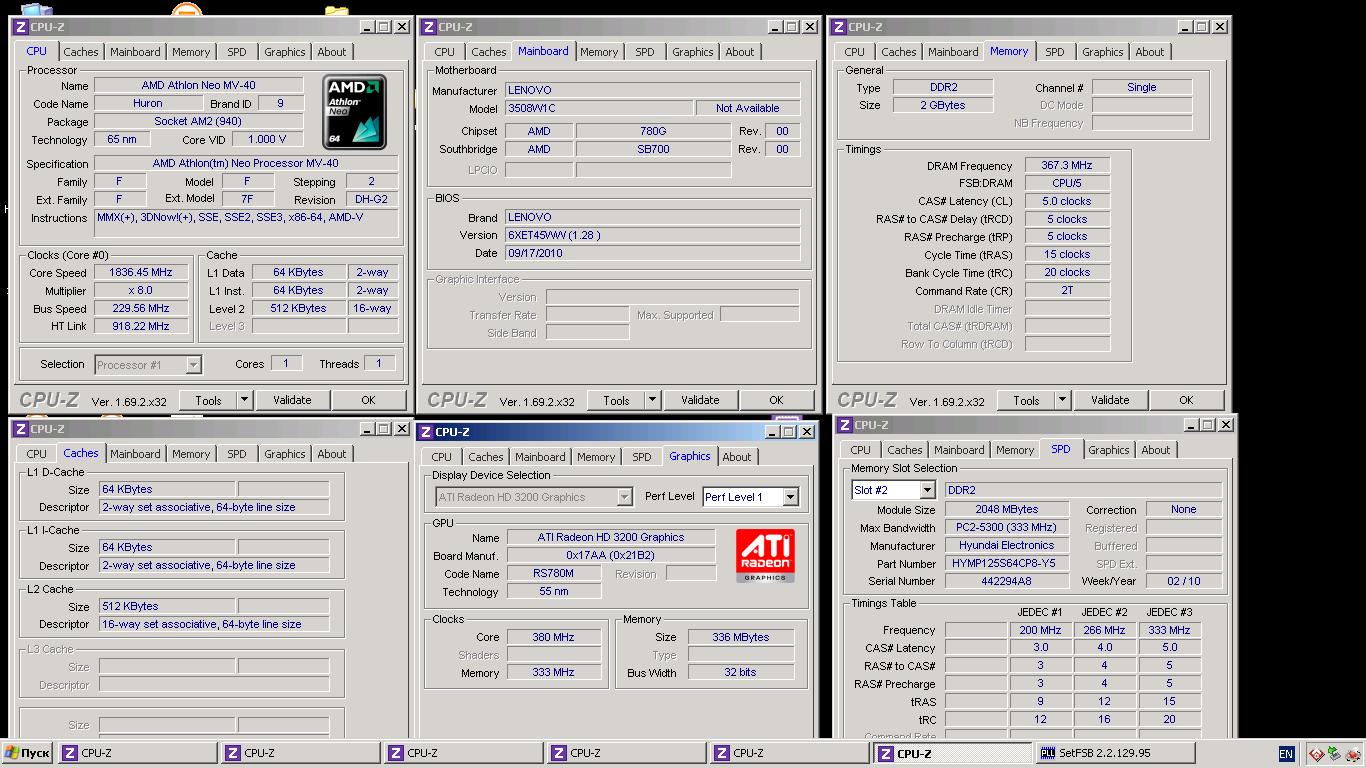Click the CPU-Z title icon of the Graphics-tab window
This screenshot has height=768, width=1366.
pyautogui.click(x=425, y=432)
